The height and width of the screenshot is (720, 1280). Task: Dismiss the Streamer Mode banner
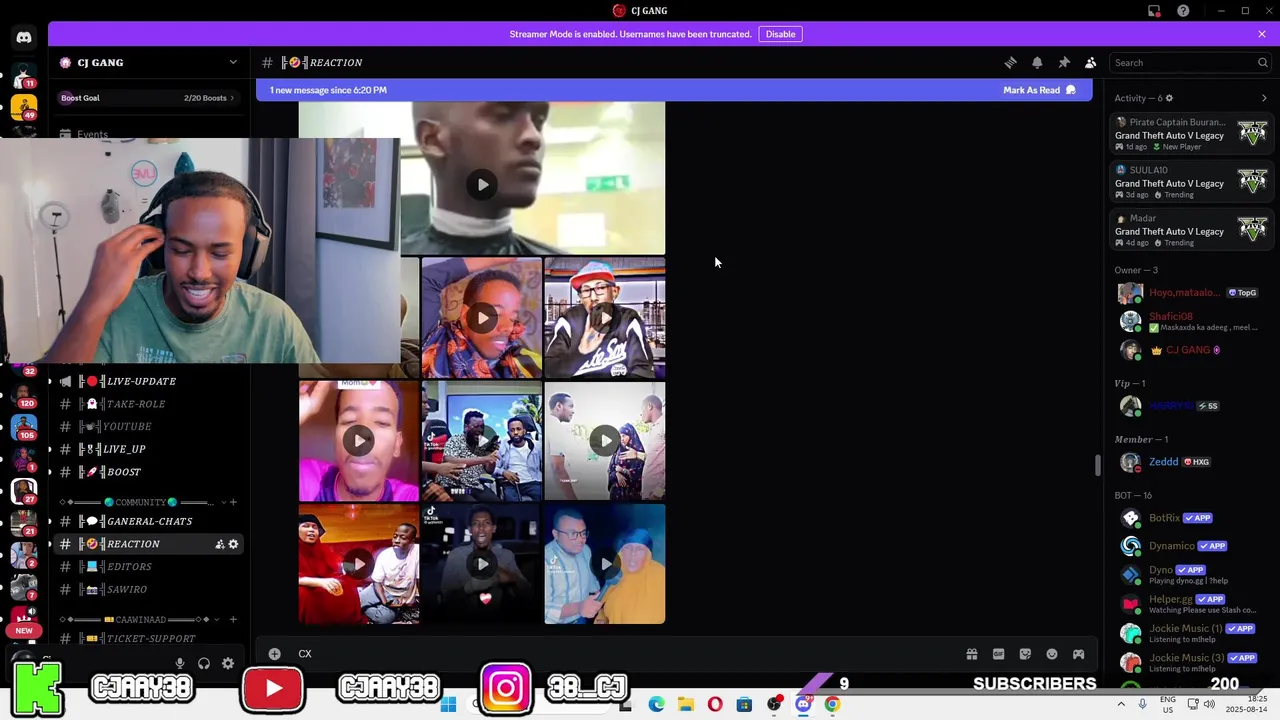(x=1262, y=34)
